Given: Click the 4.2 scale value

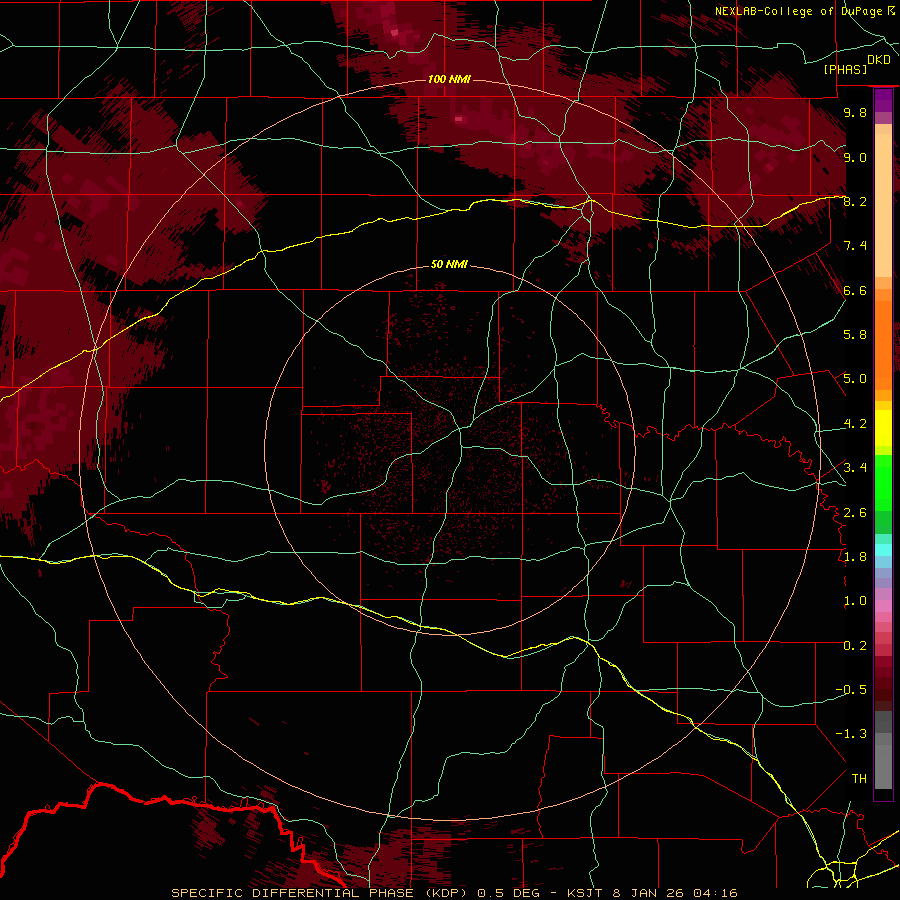Looking at the screenshot, I should tap(855, 424).
